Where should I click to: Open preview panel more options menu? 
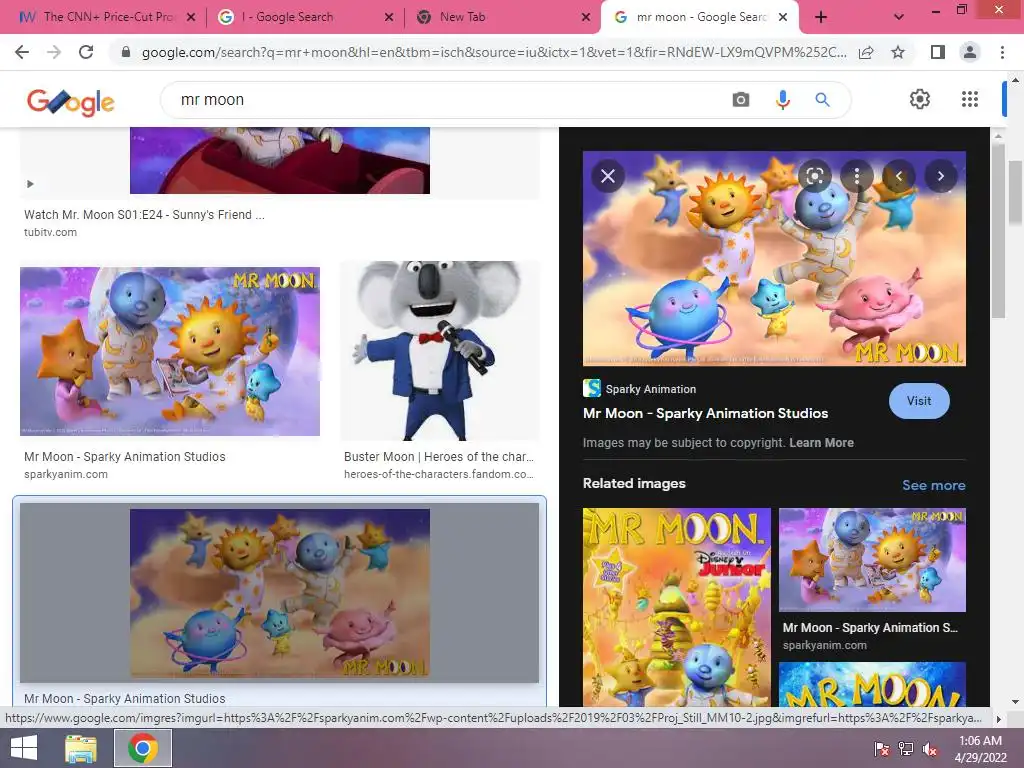coord(857,176)
